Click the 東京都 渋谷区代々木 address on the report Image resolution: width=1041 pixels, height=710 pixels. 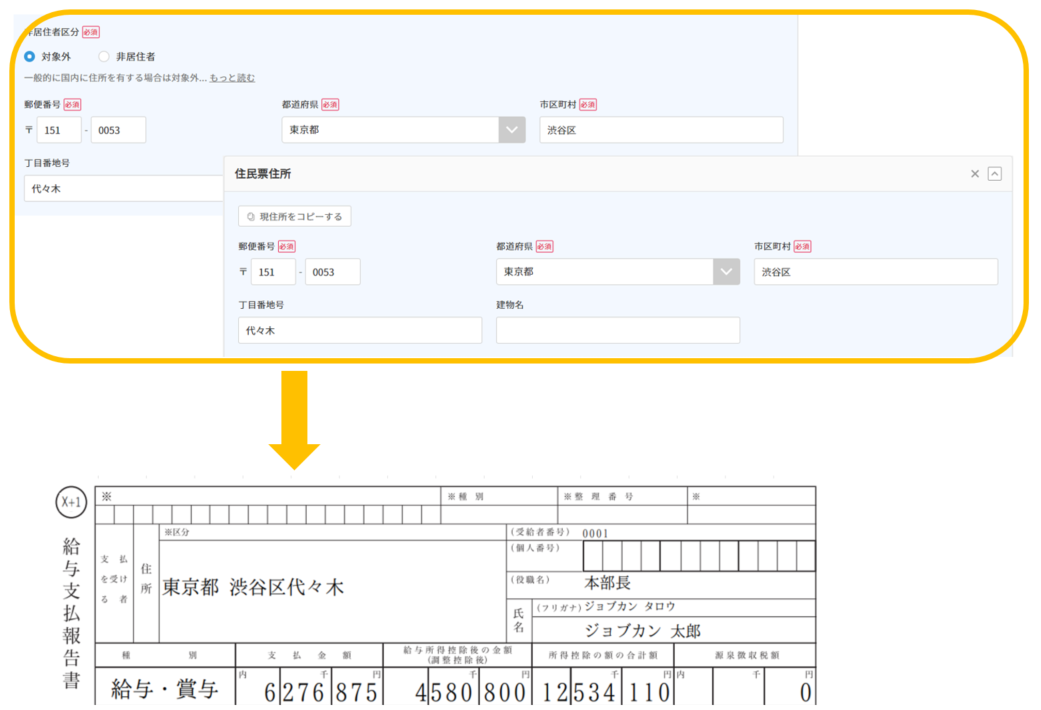[253, 587]
